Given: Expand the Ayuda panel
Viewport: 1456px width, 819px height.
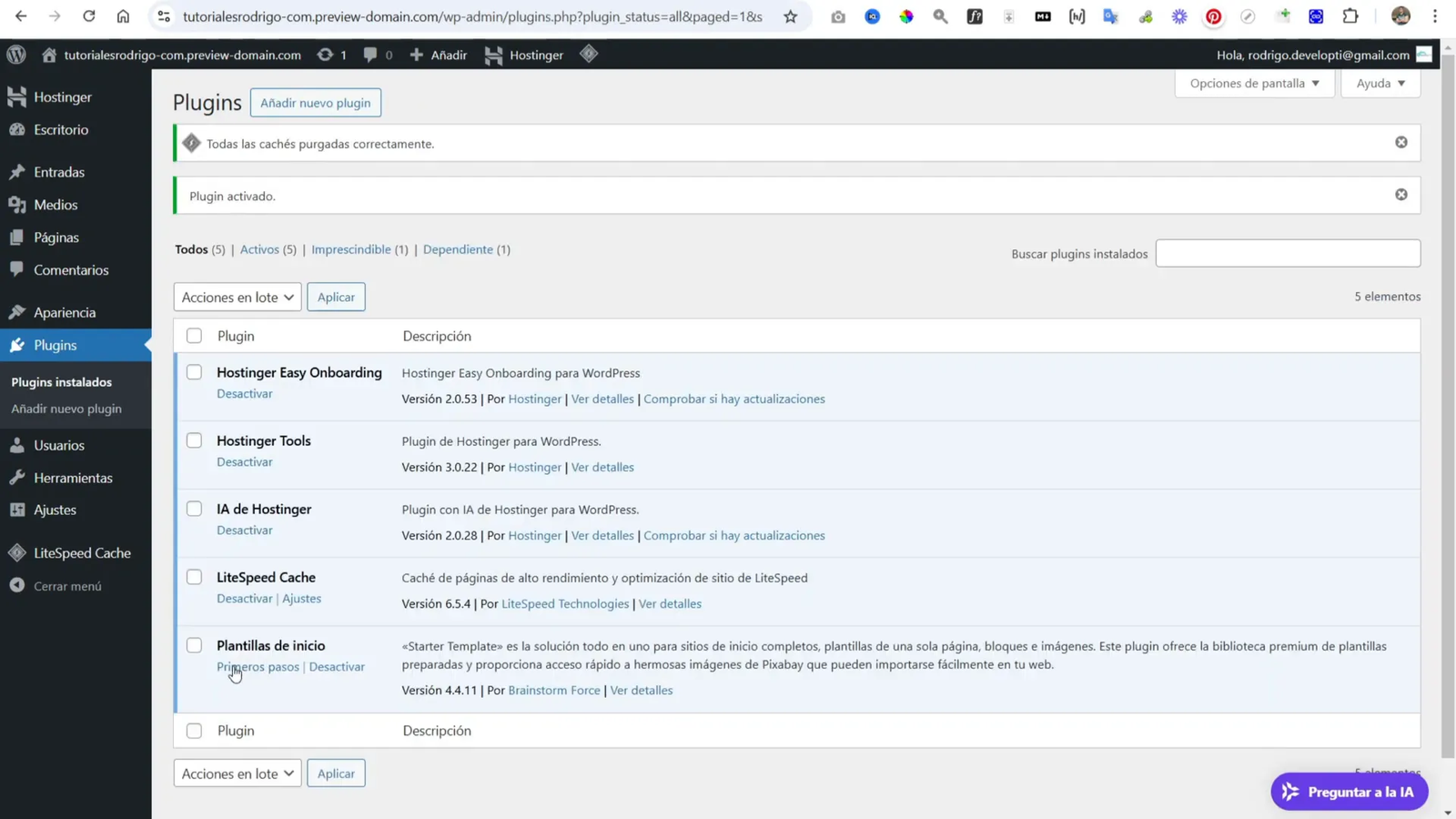Looking at the screenshot, I should pyautogui.click(x=1379, y=83).
